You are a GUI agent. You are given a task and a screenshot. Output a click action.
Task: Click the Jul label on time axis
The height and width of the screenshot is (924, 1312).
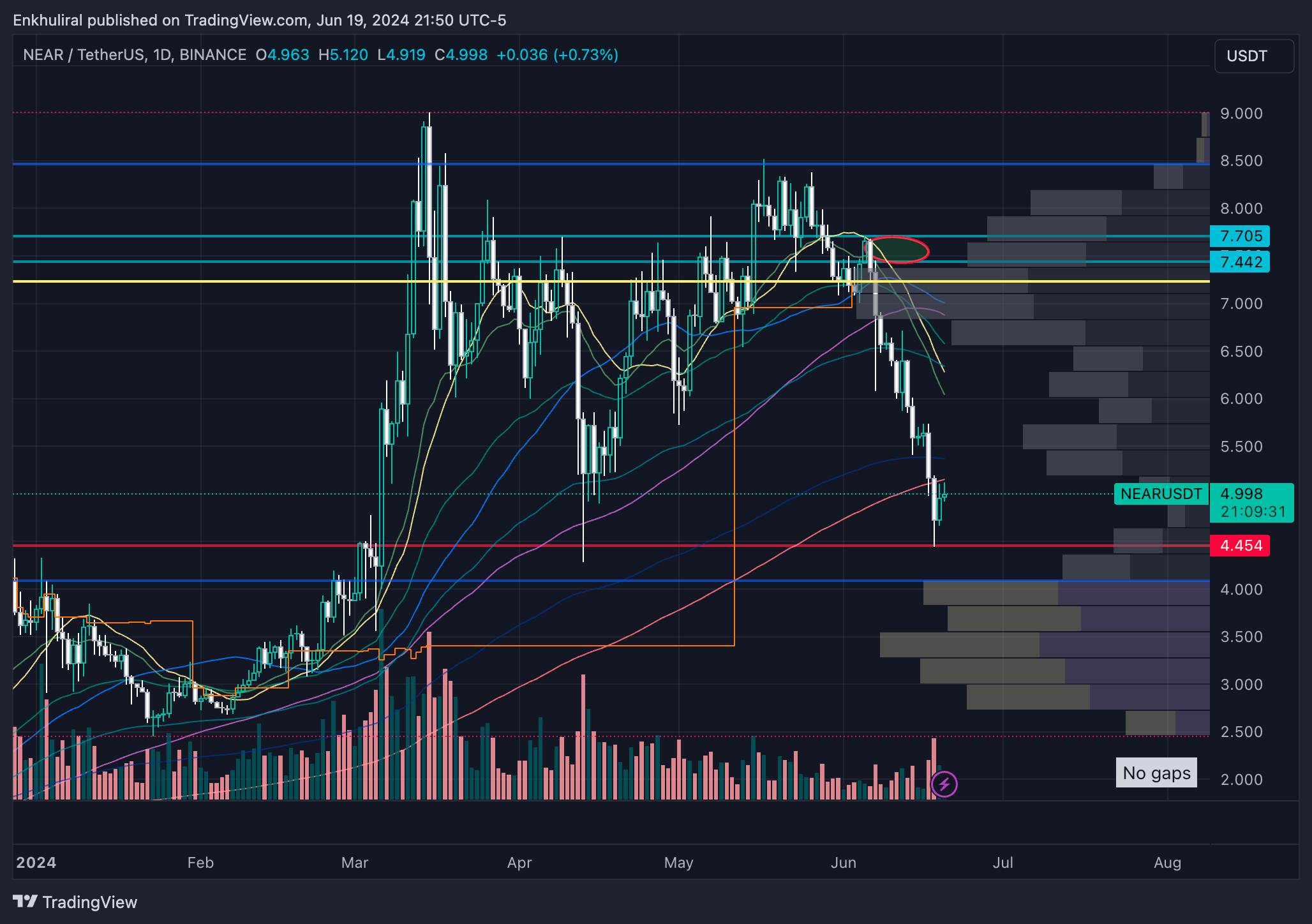[1003, 863]
